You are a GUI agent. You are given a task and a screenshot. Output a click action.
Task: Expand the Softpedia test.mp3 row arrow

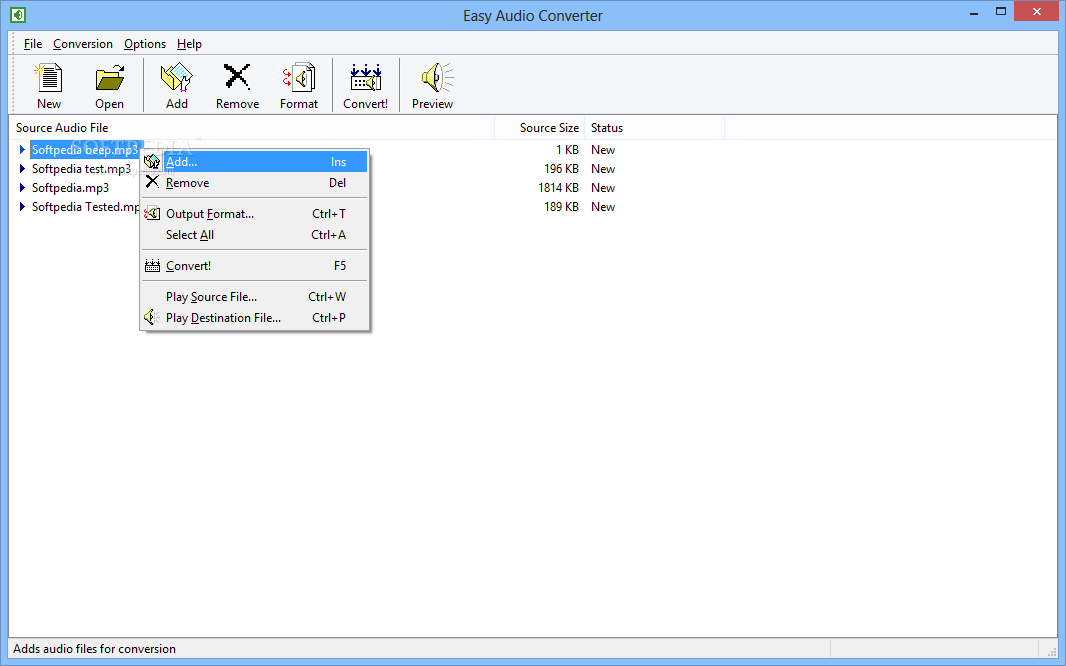[22, 169]
